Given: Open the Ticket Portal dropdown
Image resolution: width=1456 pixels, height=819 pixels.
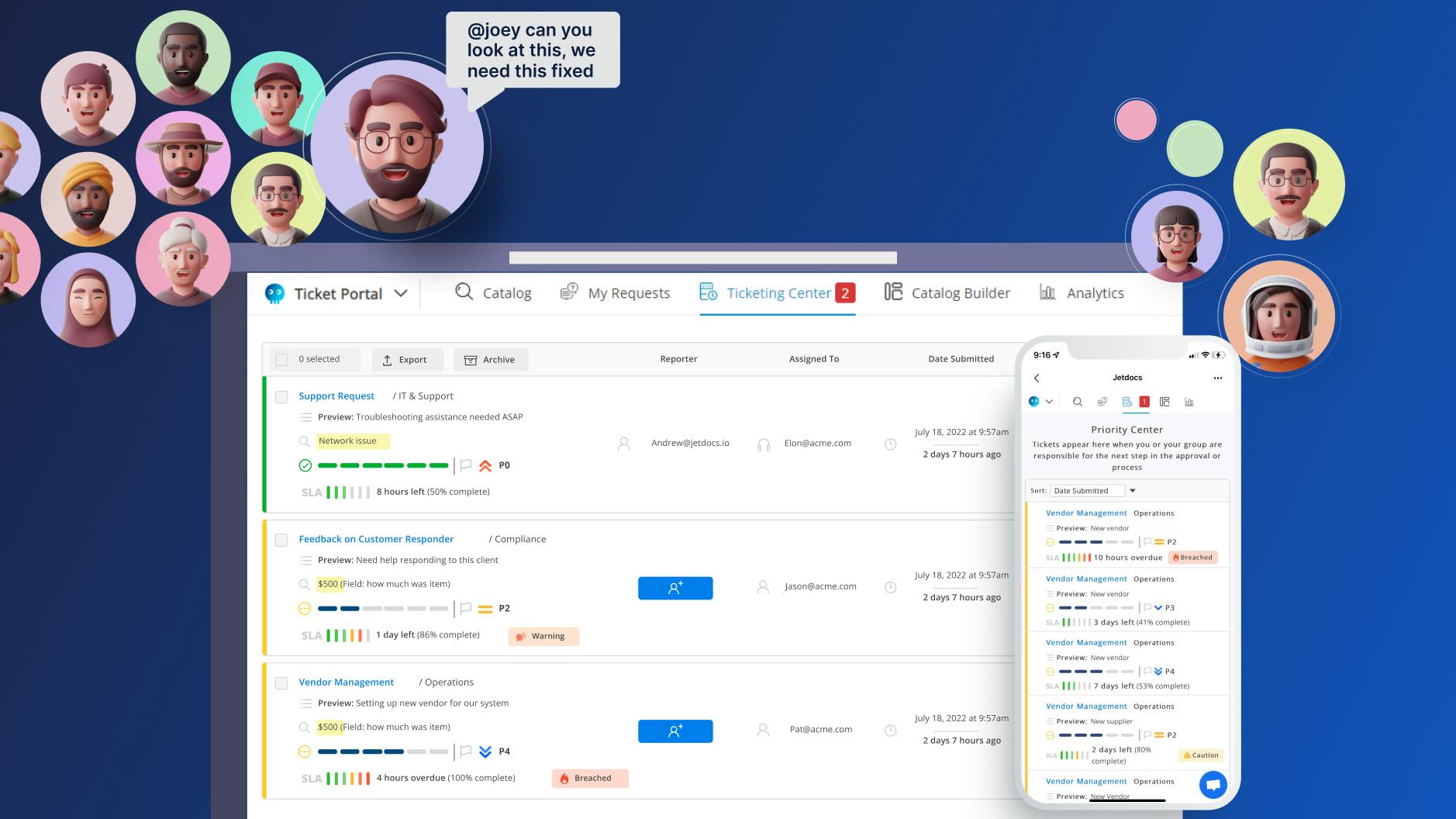Looking at the screenshot, I should 401,293.
